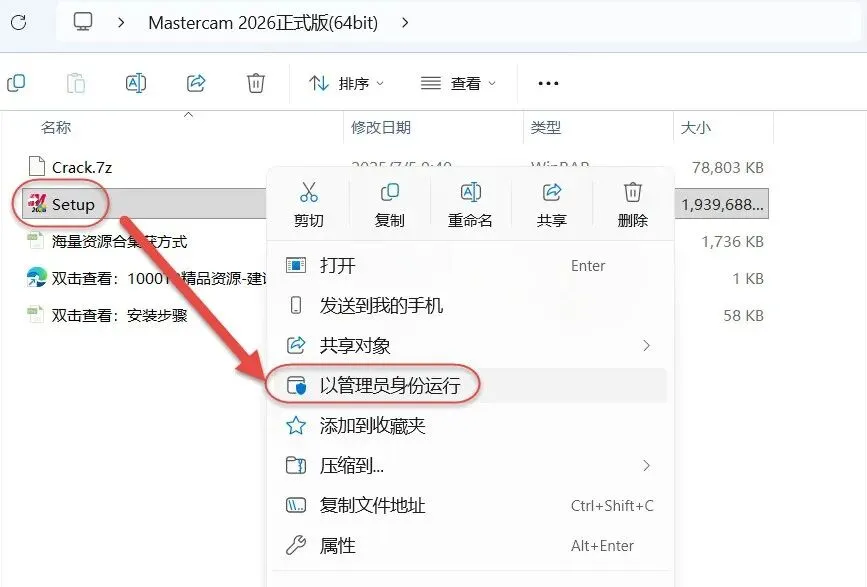Choose 共享对象 from the context menu

click(470, 346)
